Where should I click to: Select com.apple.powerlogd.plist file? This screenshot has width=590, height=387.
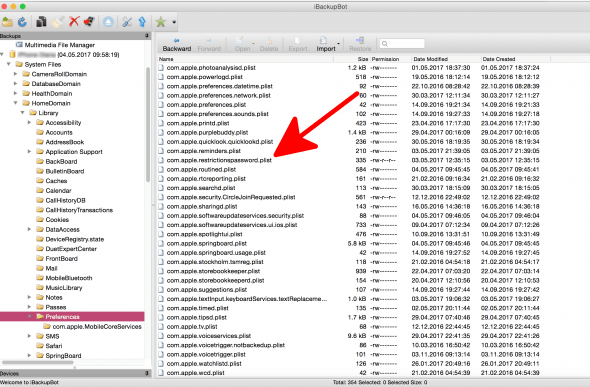pos(205,77)
